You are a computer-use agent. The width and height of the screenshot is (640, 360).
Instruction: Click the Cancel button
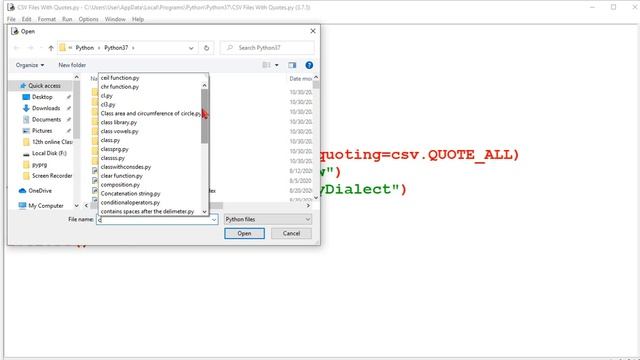pos(291,233)
